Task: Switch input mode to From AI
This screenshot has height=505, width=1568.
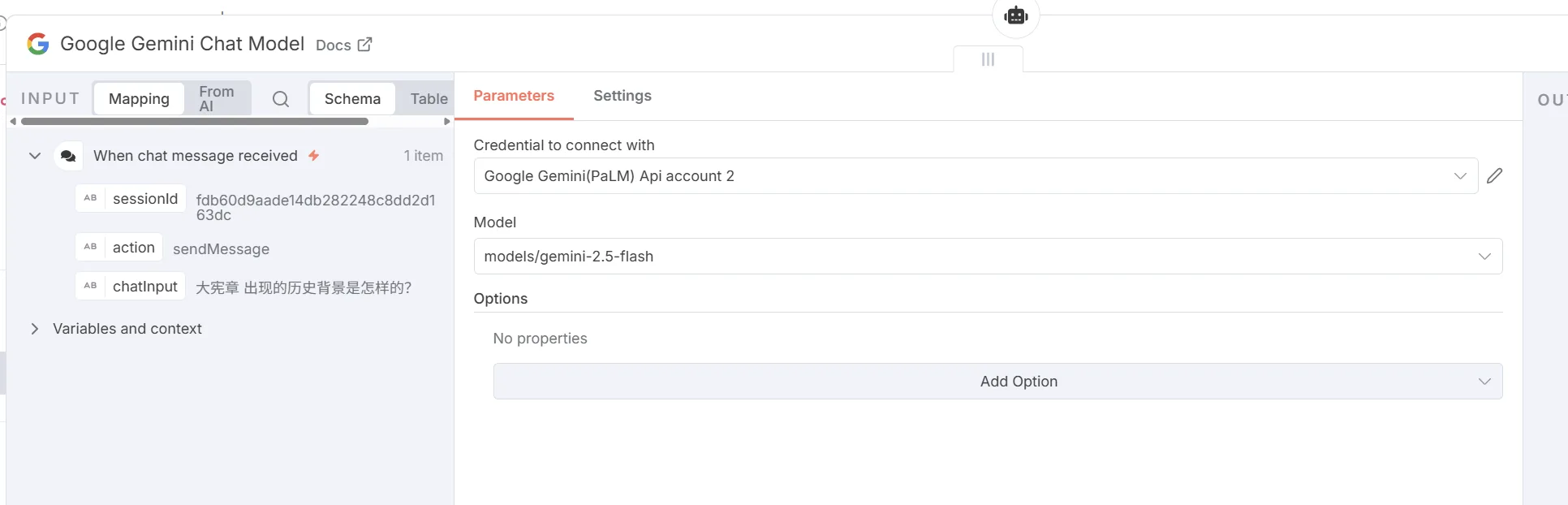Action: pos(217,98)
